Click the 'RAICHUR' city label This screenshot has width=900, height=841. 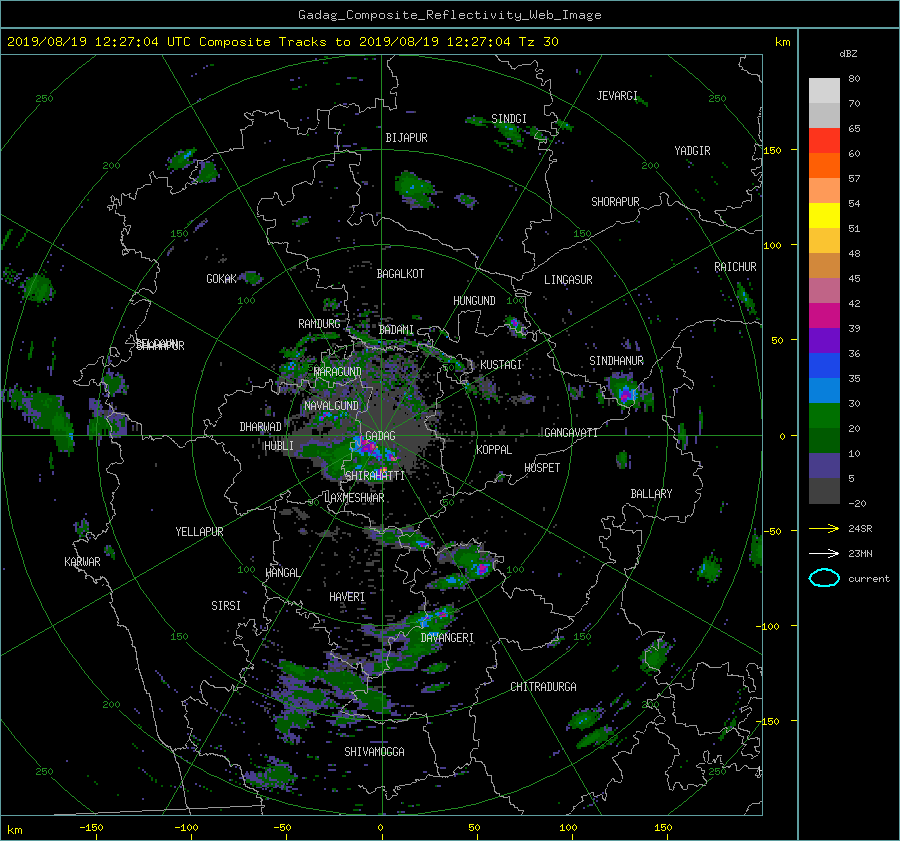pyautogui.click(x=735, y=267)
